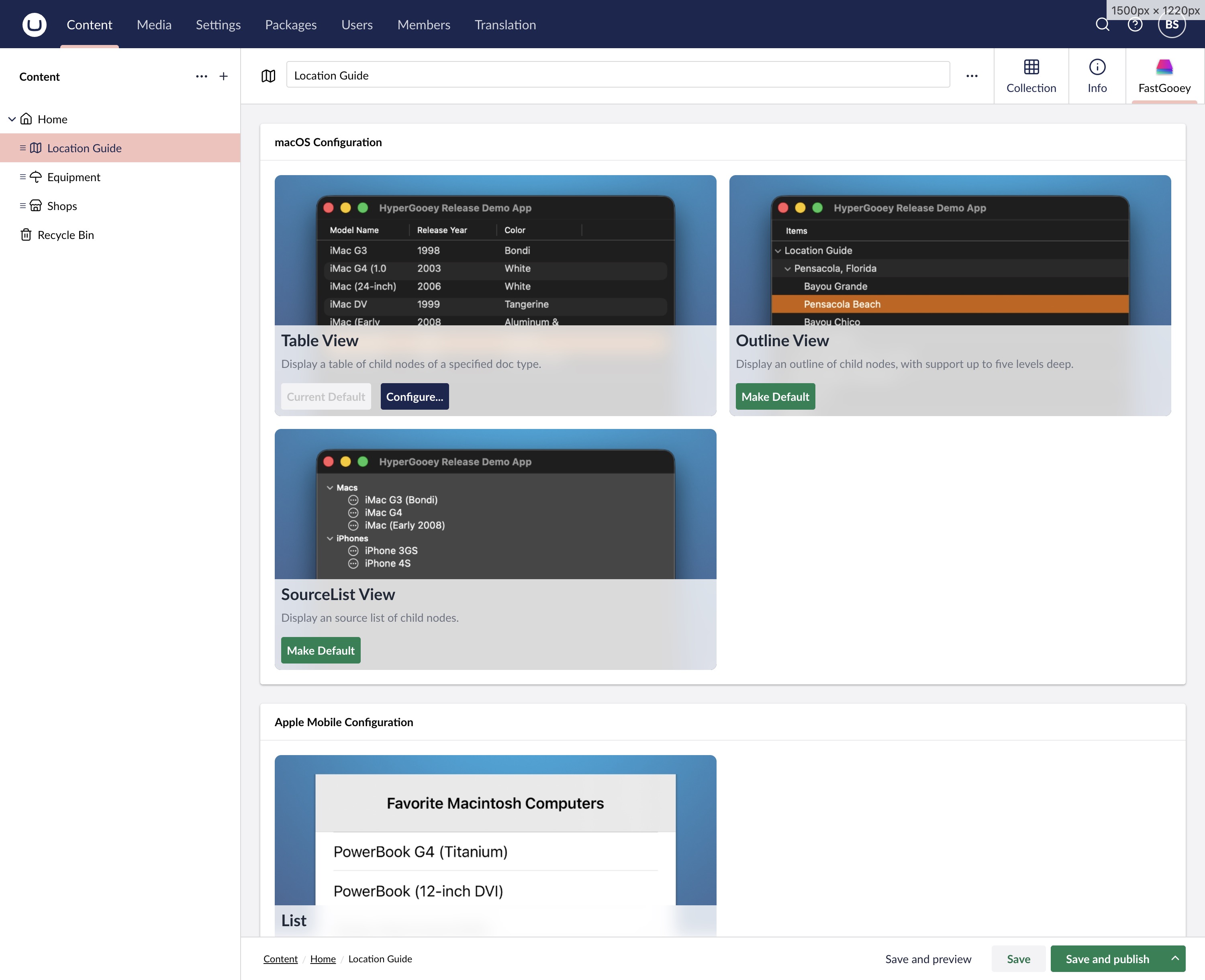Click the Shops store icon in the tree
1205x980 pixels.
pyautogui.click(x=36, y=206)
